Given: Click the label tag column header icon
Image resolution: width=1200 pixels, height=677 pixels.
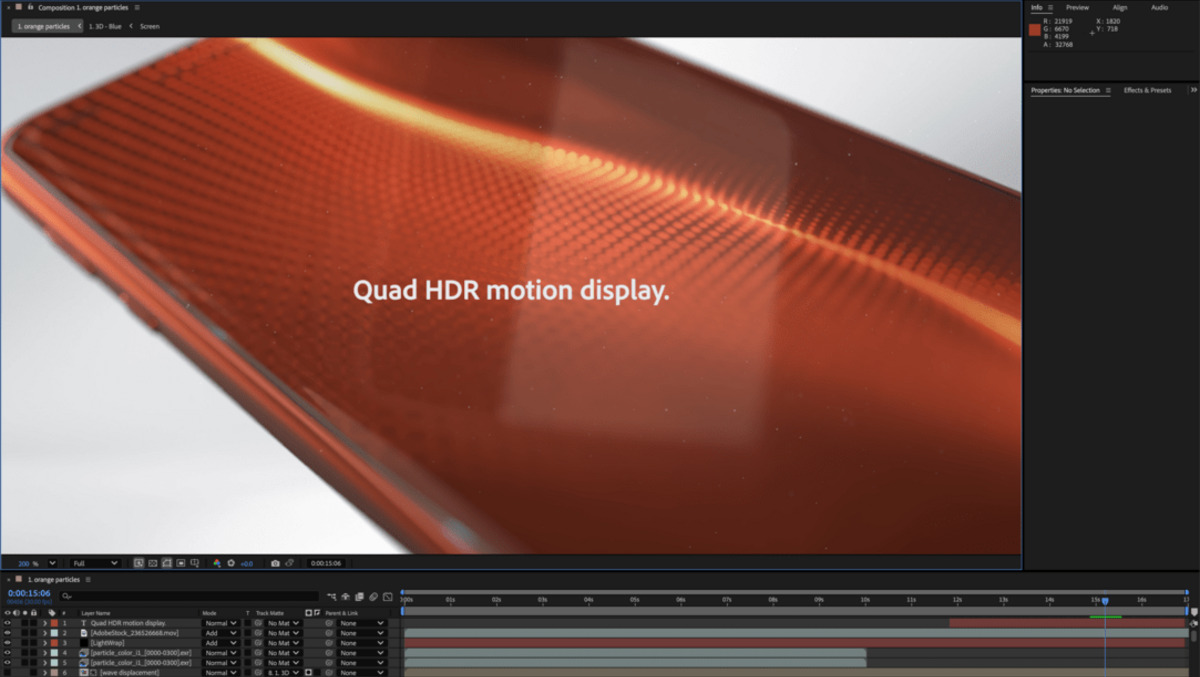Looking at the screenshot, I should 52,613.
